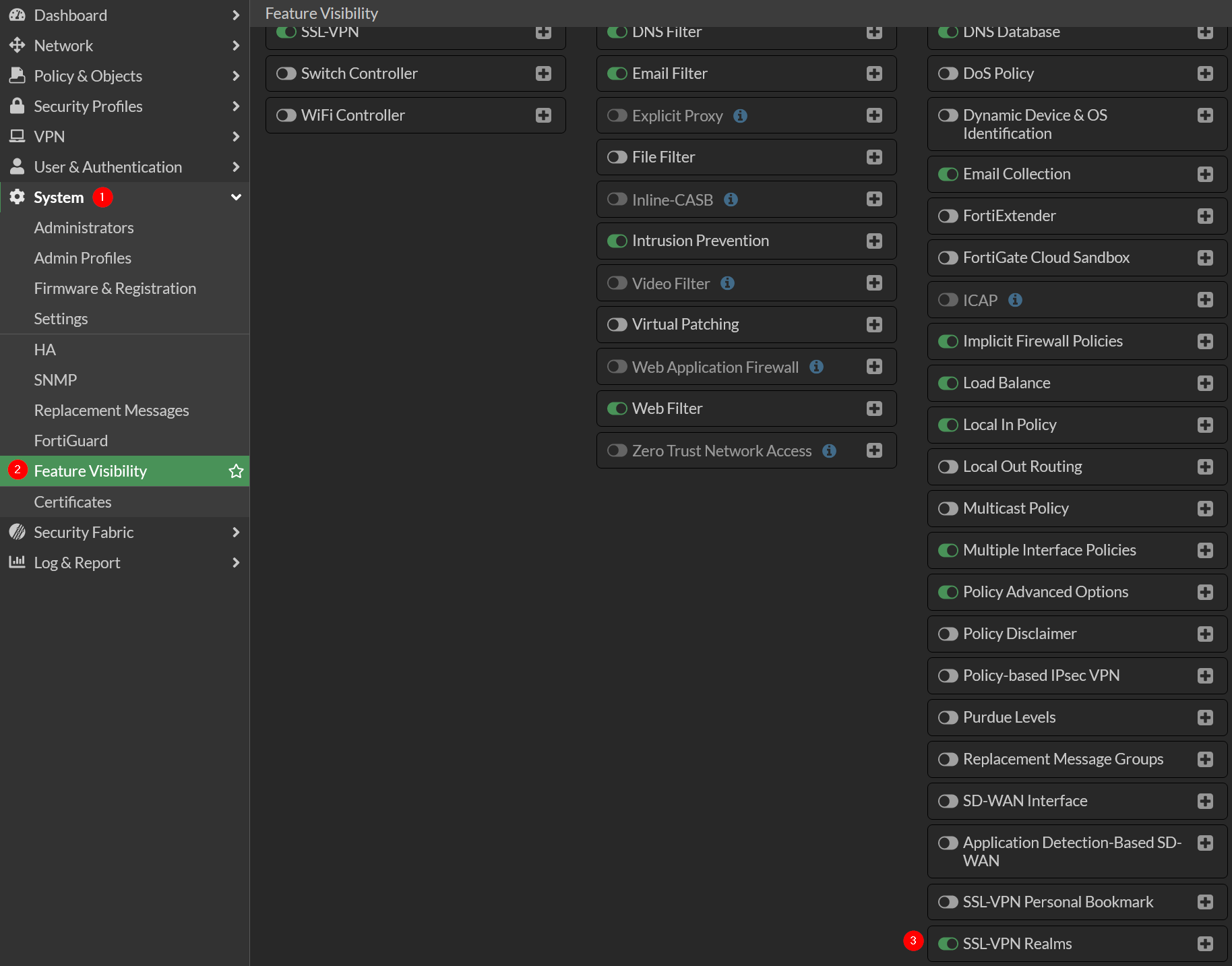Open Firmware & Registration page
1232x966 pixels.
click(x=115, y=289)
